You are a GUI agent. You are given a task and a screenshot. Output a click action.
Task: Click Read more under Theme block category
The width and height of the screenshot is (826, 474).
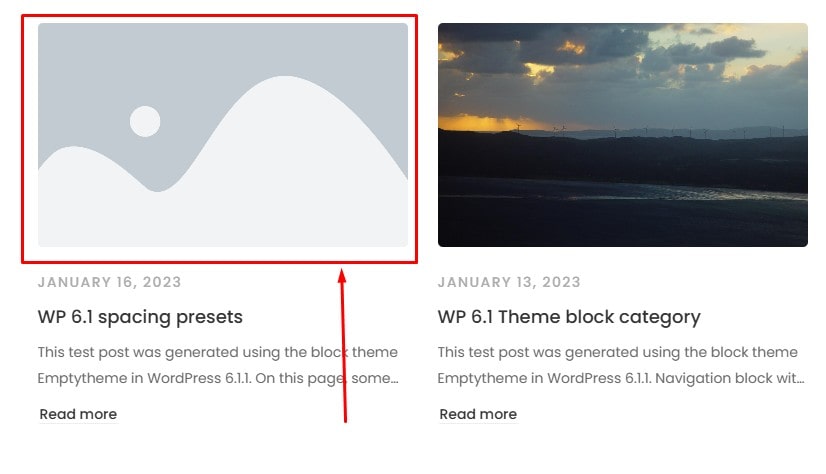[x=478, y=414]
